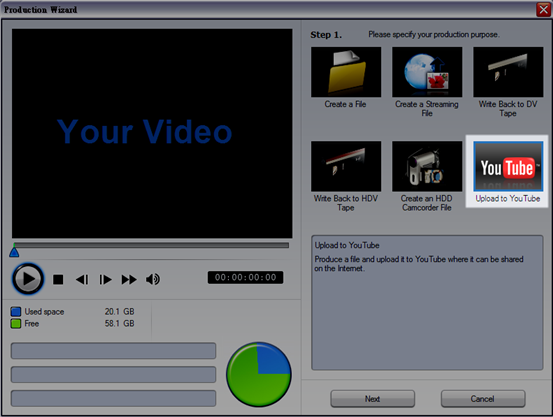Click the 'Upload to YouTube' caption under thumbnail
This screenshot has height=417, width=553.
(508, 199)
